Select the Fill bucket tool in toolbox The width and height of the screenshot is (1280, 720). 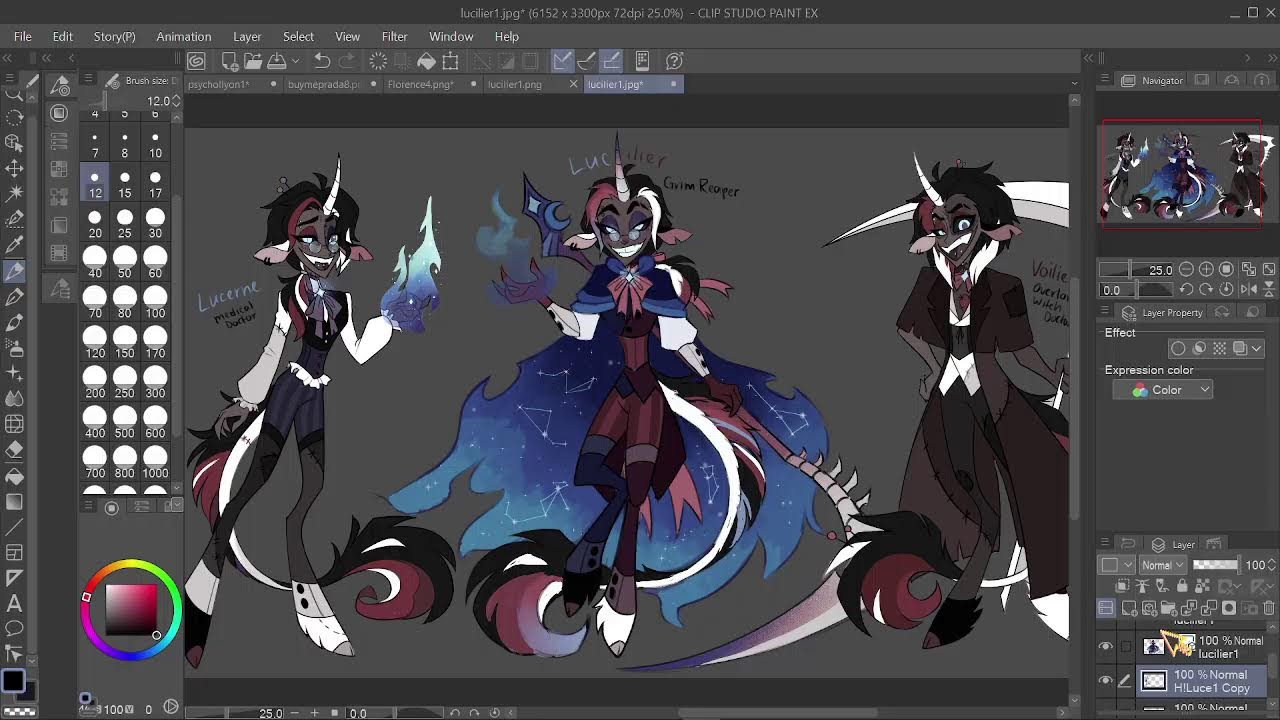(15, 477)
